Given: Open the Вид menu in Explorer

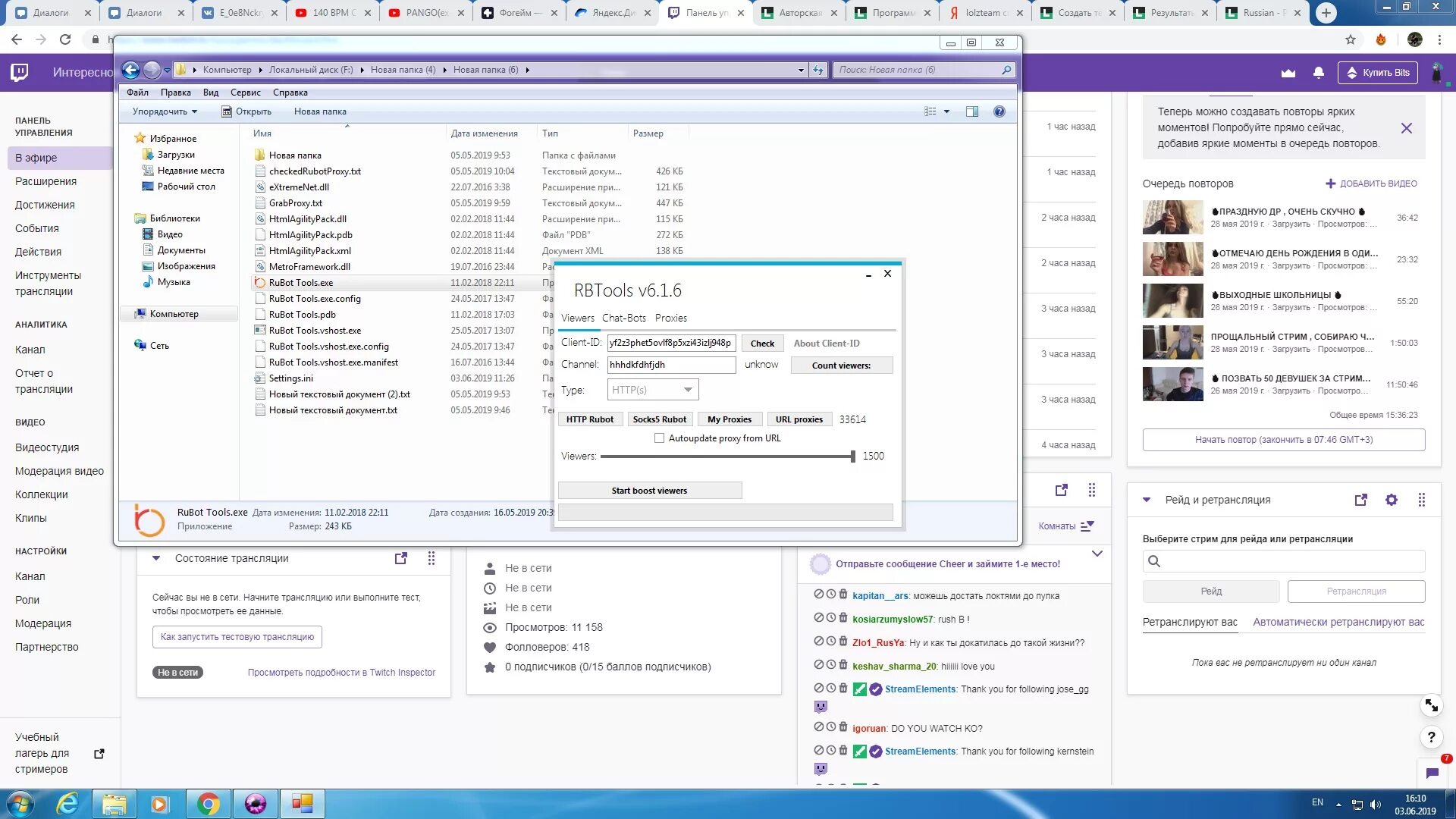Looking at the screenshot, I should coord(210,93).
